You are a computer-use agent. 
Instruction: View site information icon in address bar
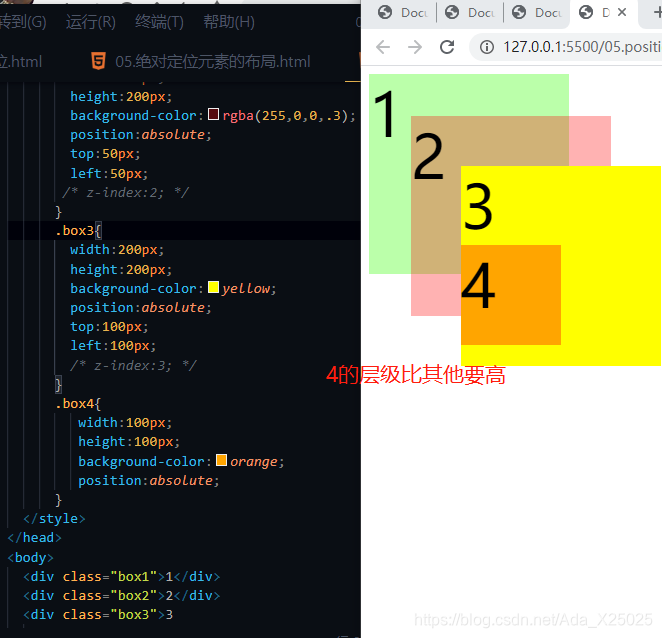coord(486,47)
